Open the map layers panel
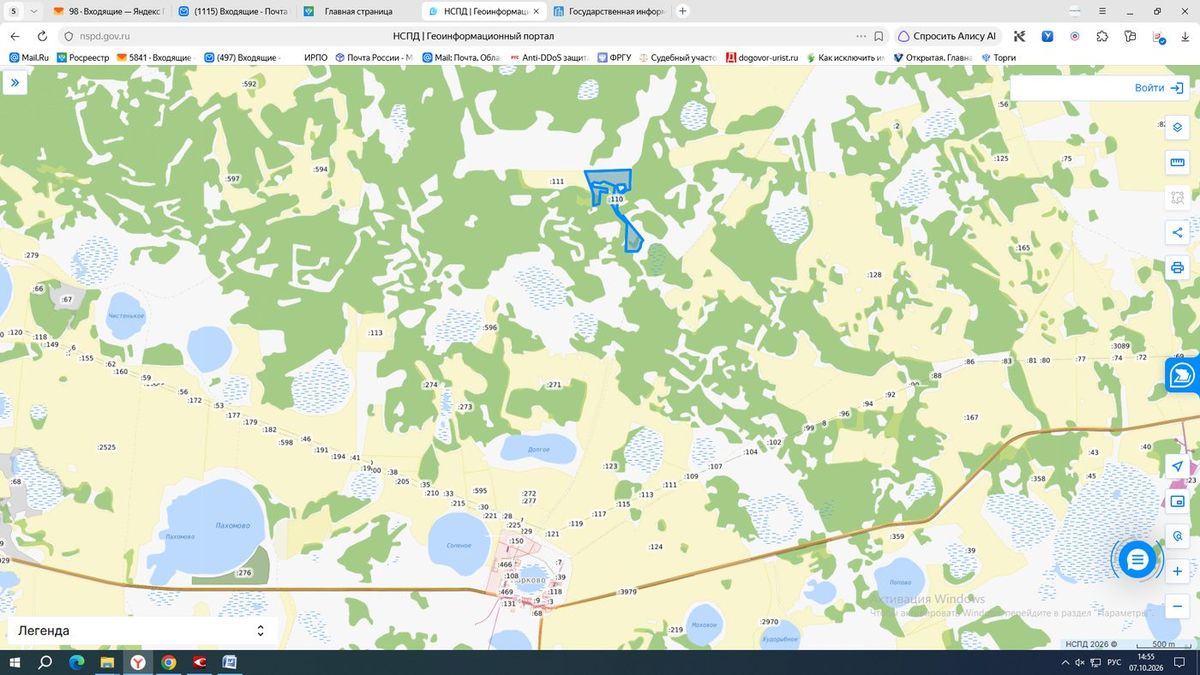The image size is (1200, 675). click(x=1177, y=127)
